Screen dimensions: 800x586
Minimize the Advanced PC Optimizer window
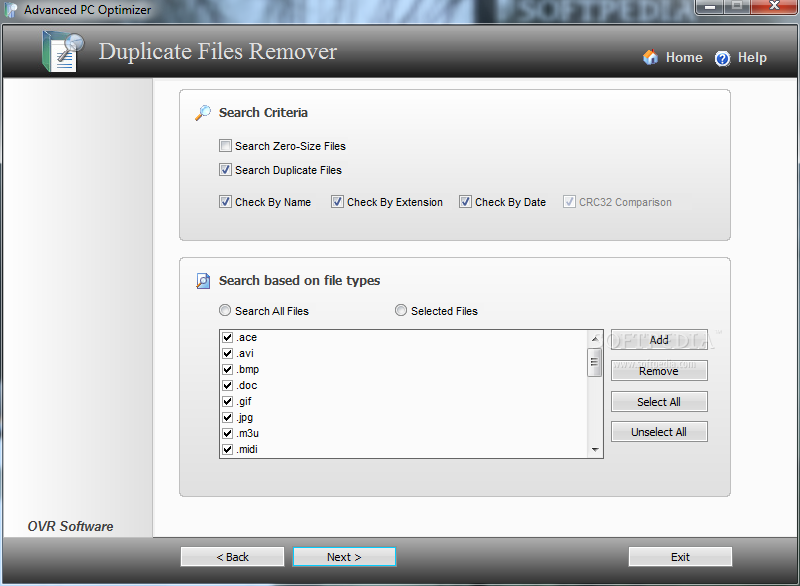click(x=710, y=7)
